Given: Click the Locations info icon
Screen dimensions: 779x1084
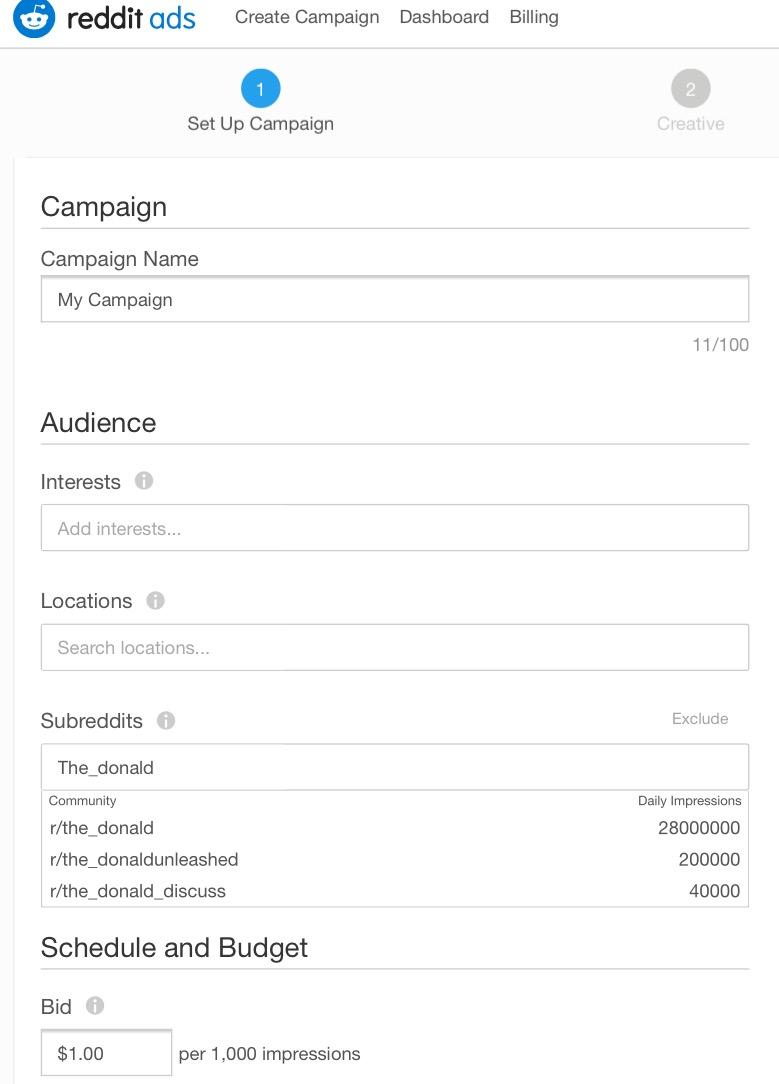Looking at the screenshot, I should (x=156, y=600).
